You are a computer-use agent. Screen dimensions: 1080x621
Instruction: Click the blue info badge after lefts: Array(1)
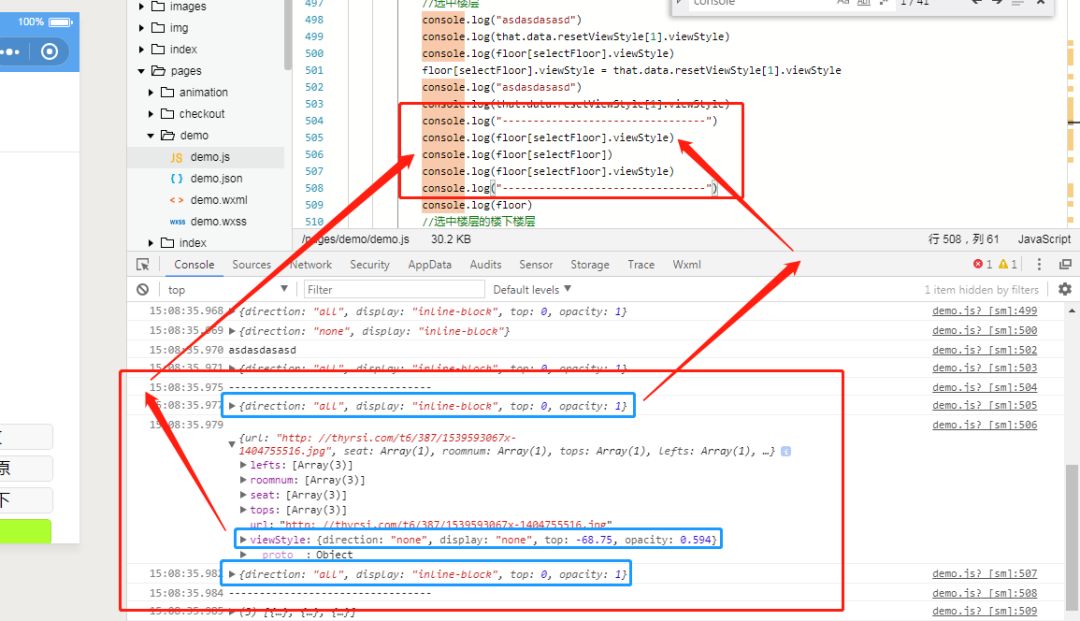click(x=786, y=452)
